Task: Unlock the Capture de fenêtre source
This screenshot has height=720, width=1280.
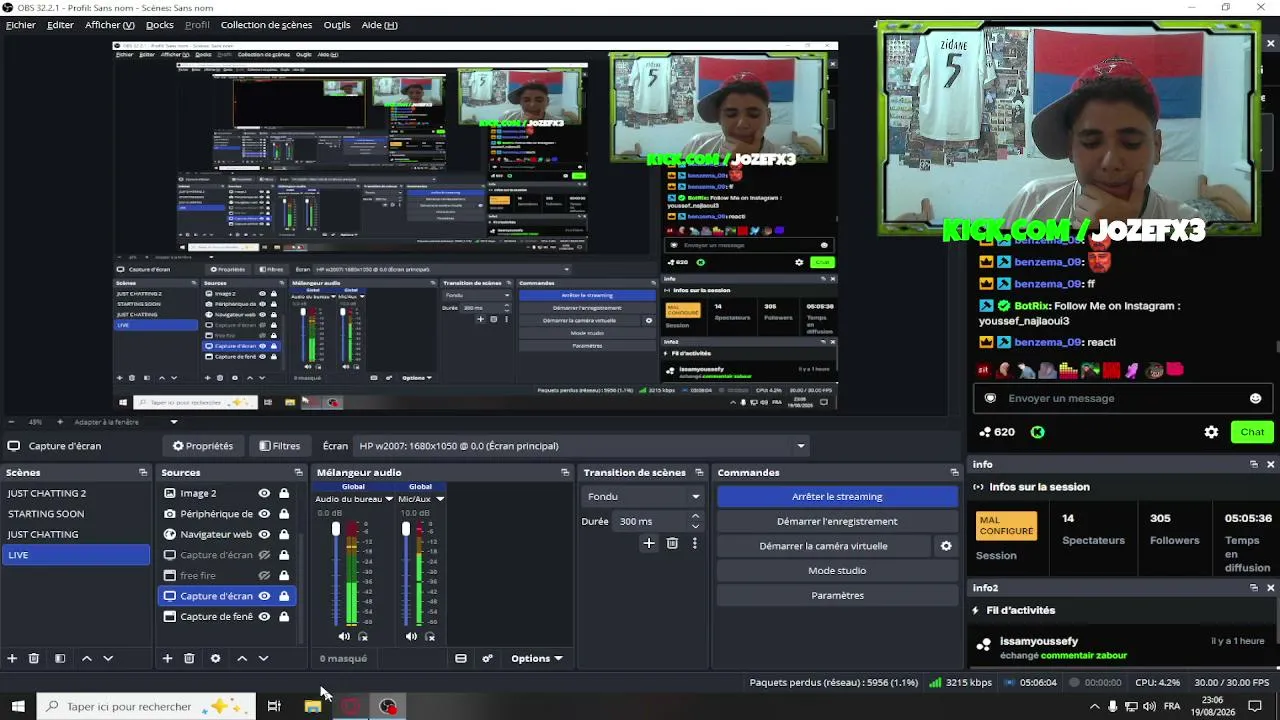Action: point(284,616)
